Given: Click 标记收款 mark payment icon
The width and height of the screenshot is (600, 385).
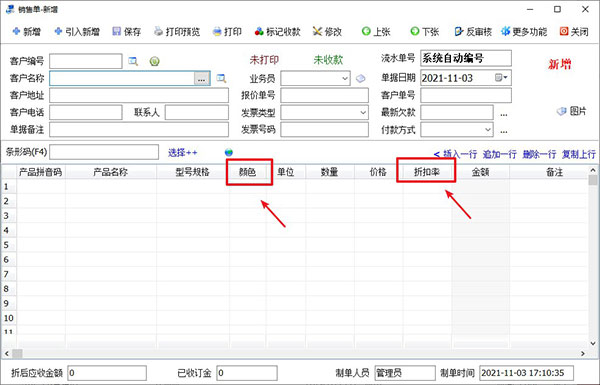Looking at the screenshot, I should [259, 31].
